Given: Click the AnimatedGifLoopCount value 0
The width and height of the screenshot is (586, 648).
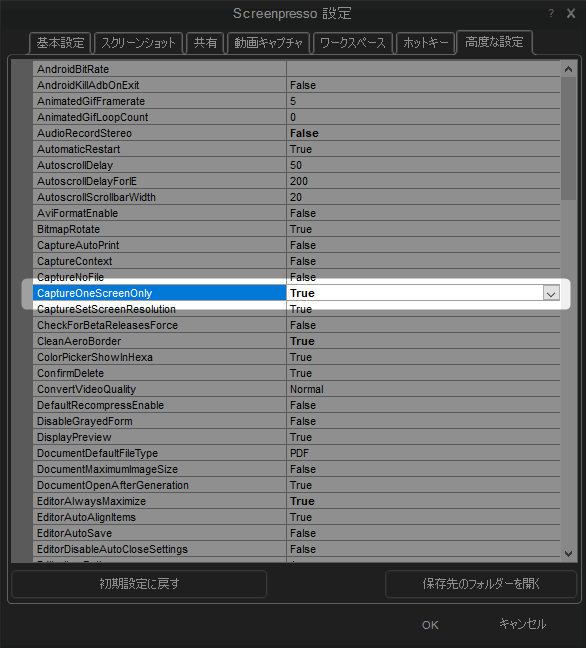Looking at the screenshot, I should (423, 117).
